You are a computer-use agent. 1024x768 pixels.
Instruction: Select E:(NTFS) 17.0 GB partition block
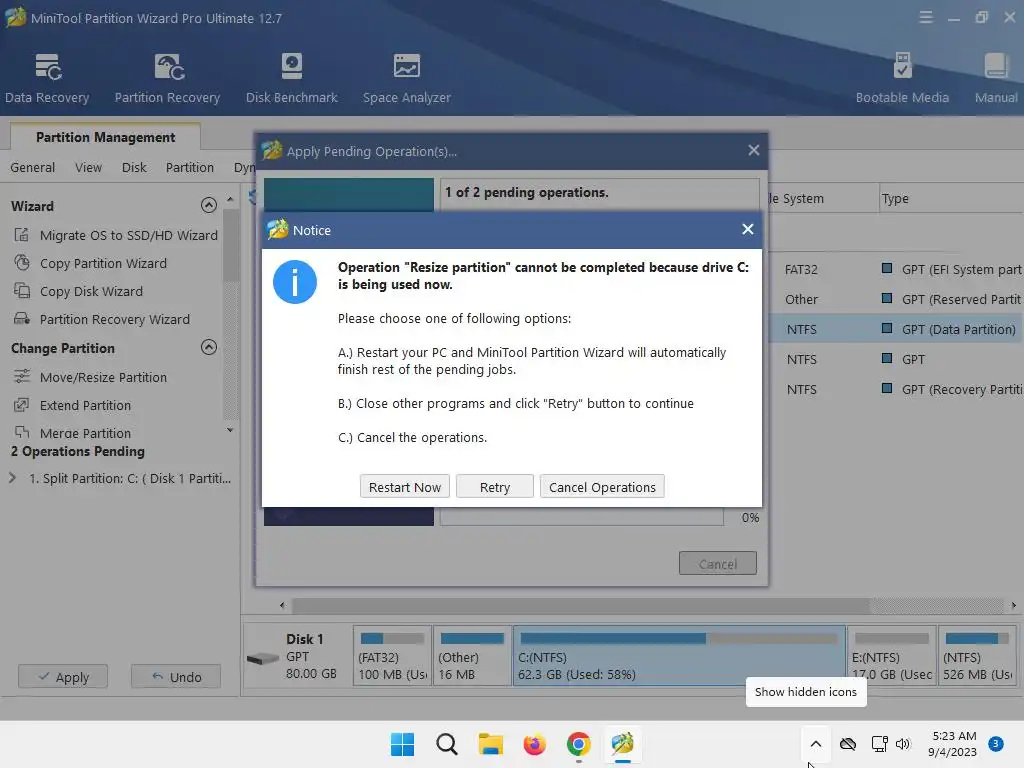[x=891, y=656]
